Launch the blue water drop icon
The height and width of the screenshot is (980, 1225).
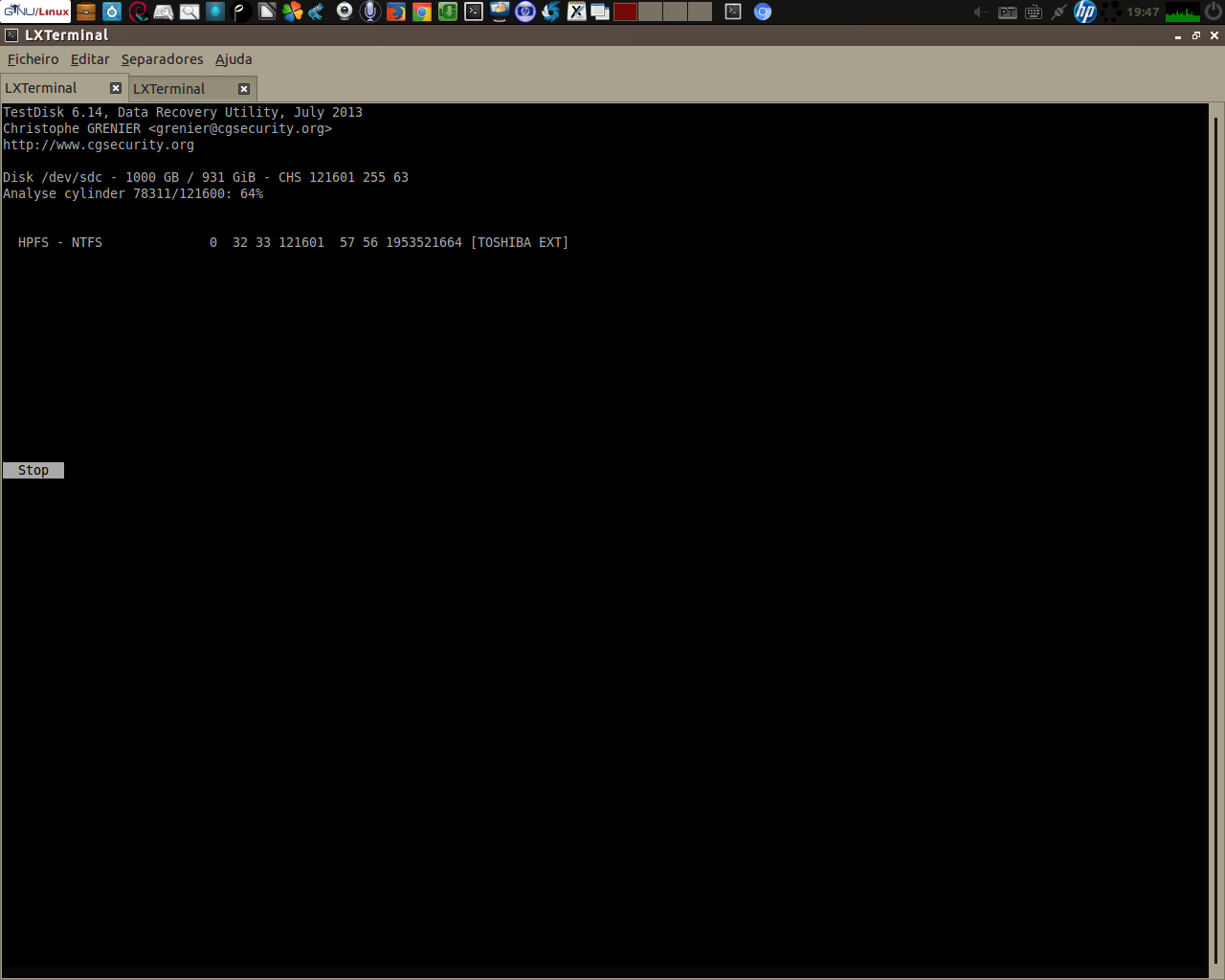click(112, 11)
